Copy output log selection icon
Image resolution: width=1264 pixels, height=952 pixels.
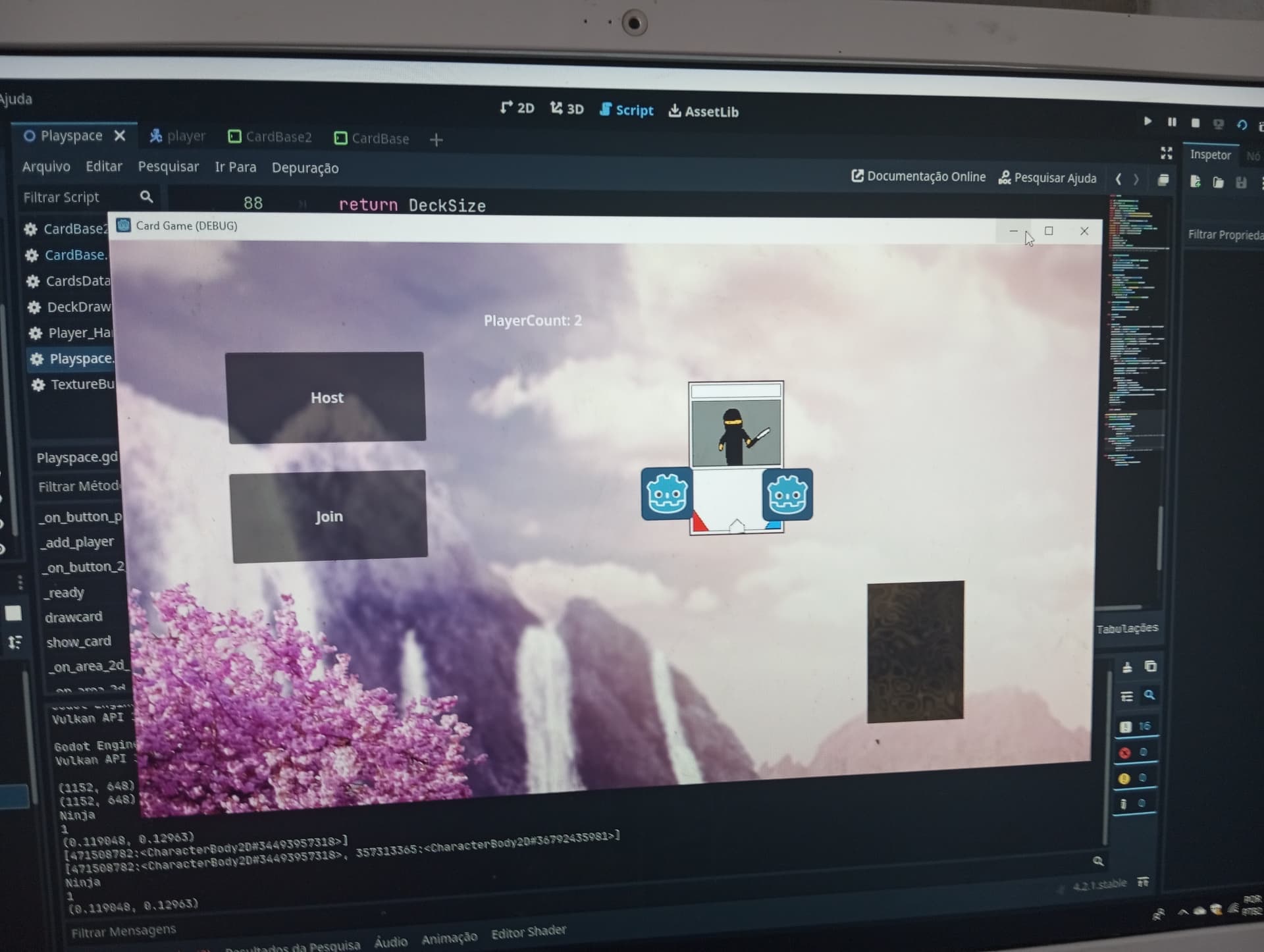pos(1150,666)
